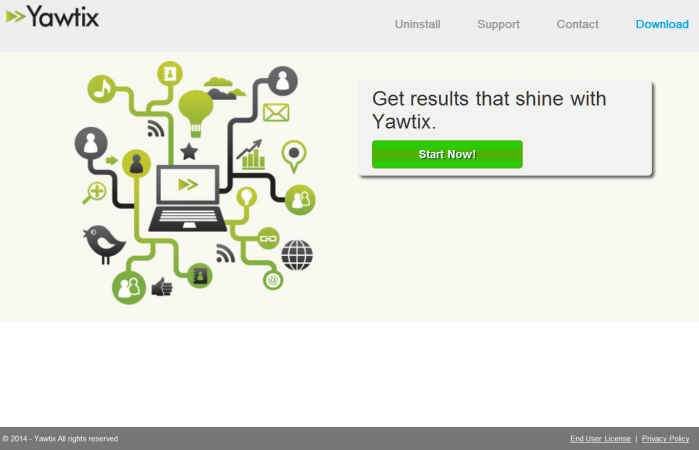
Task: Click the bar chart growth icon
Action: coord(250,154)
